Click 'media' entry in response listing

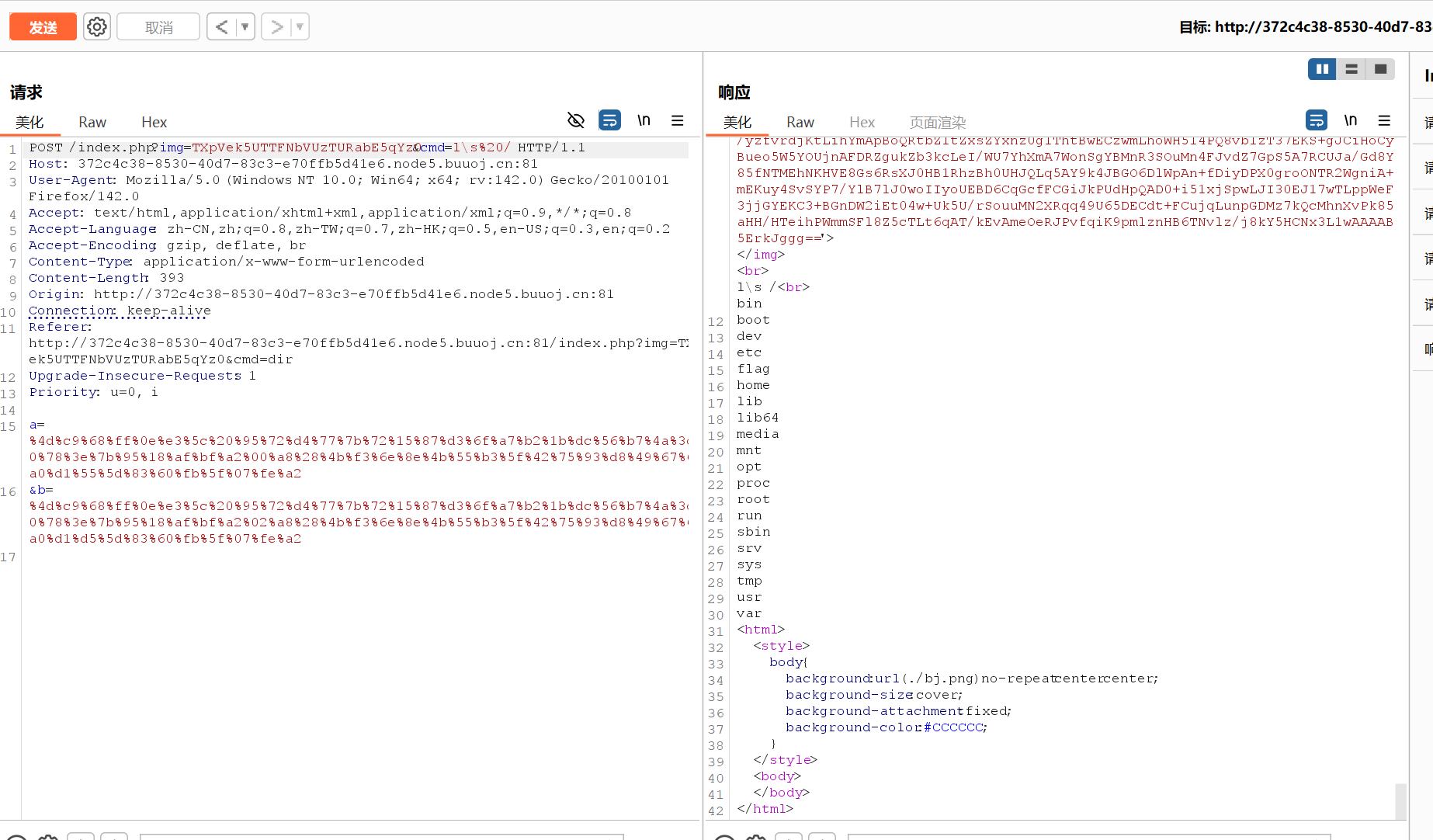(758, 434)
